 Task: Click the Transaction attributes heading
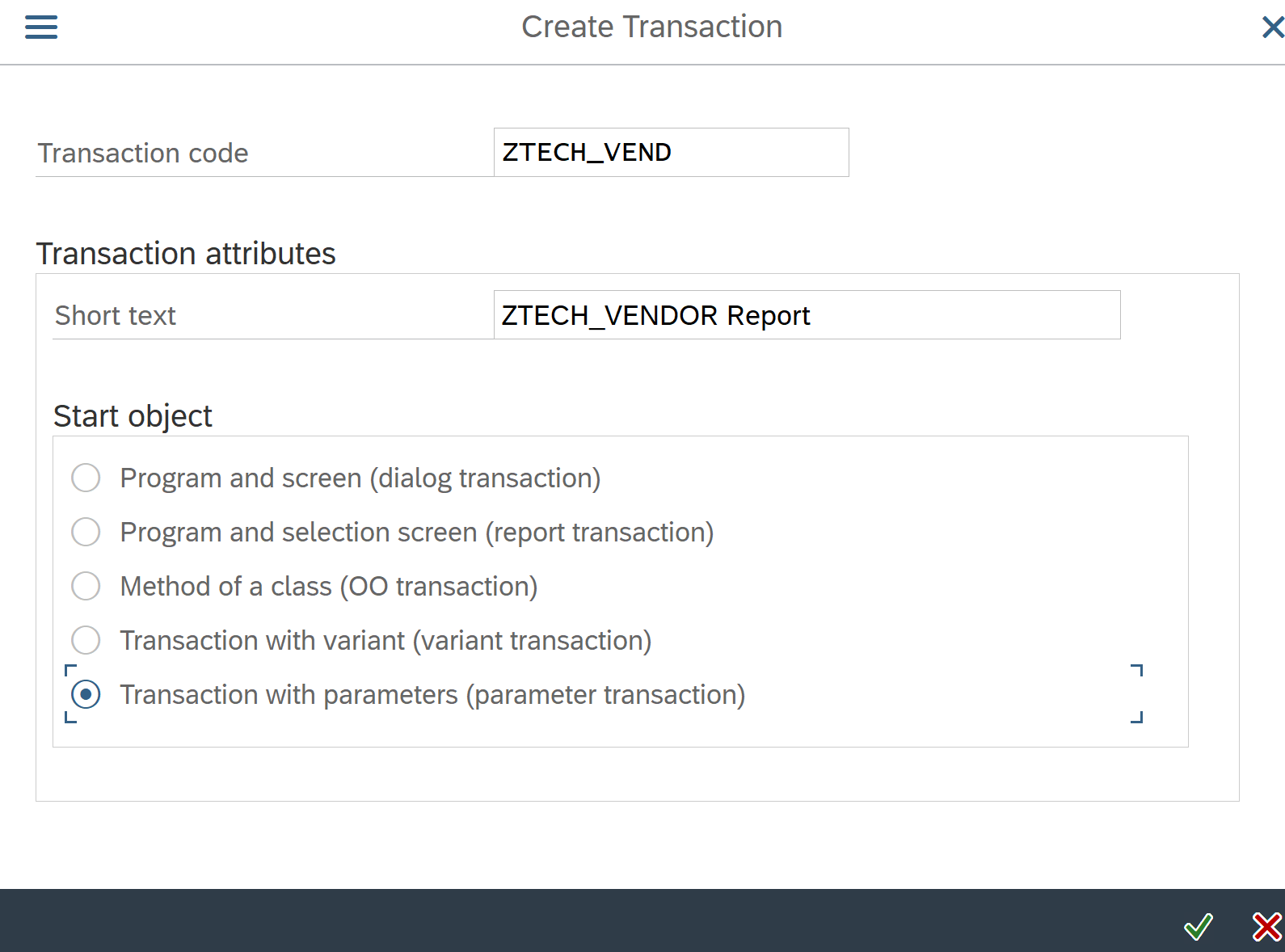click(186, 254)
